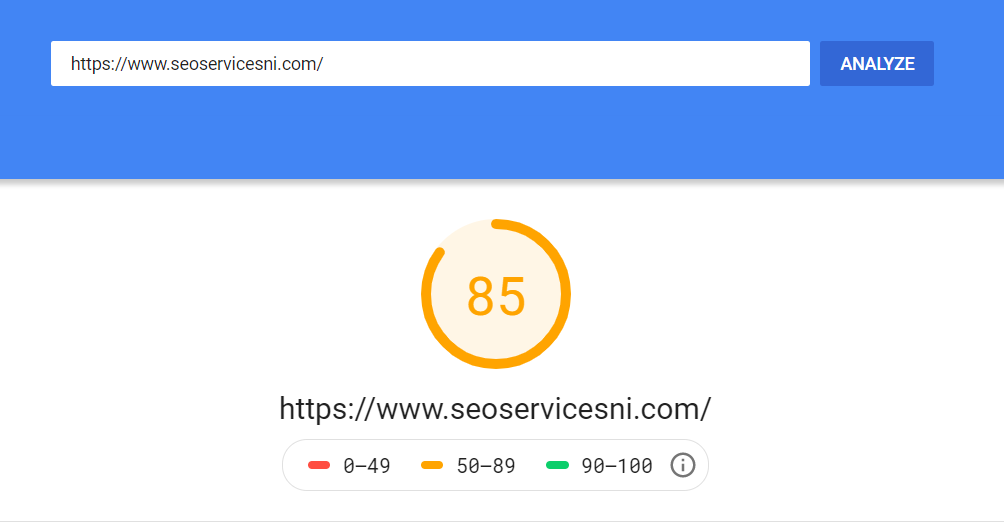This screenshot has height=524, width=1004.
Task: Click the 85 performance score number
Action: [x=496, y=296]
